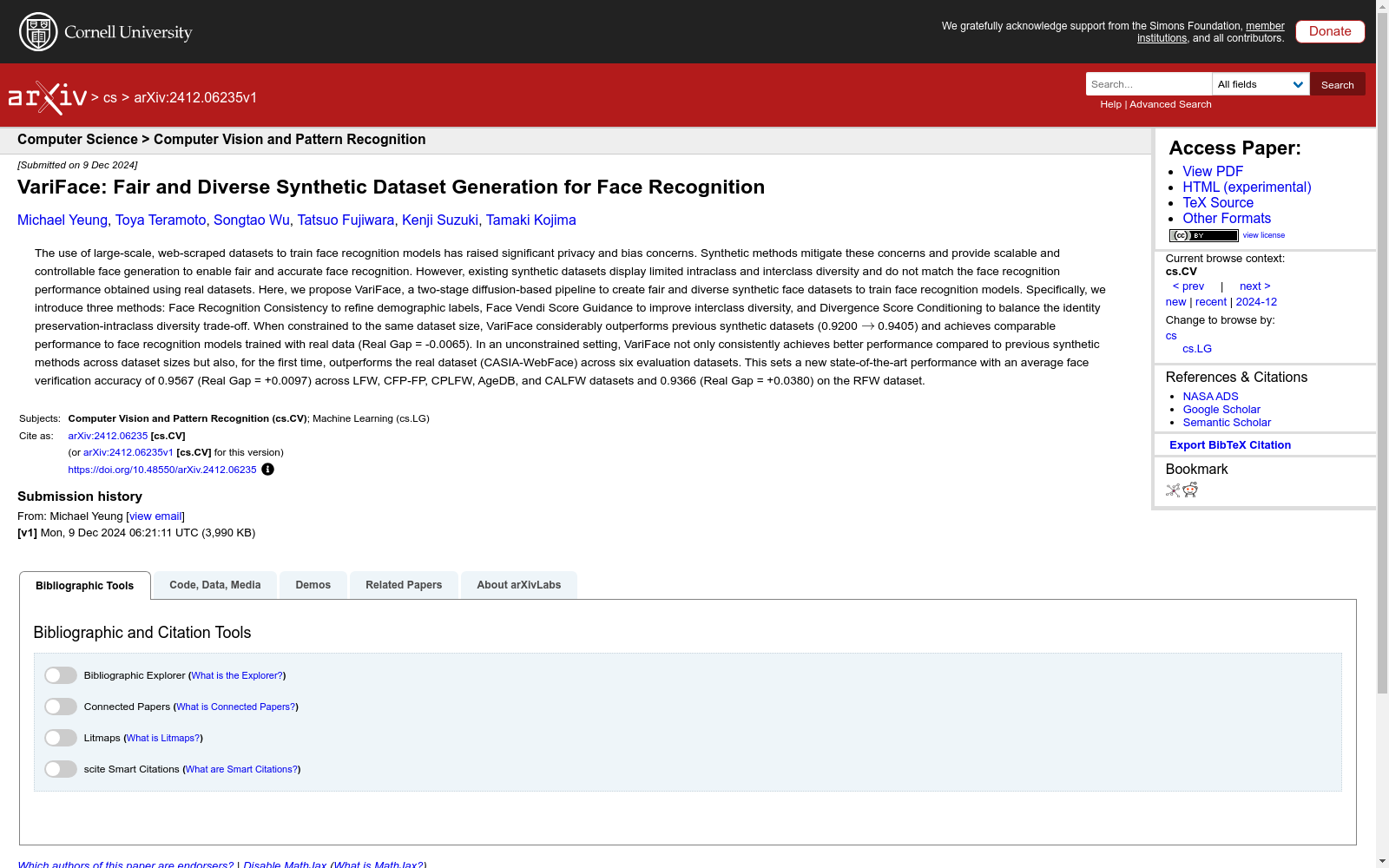Click the scrollbar up arrow

(x=1382, y=6)
